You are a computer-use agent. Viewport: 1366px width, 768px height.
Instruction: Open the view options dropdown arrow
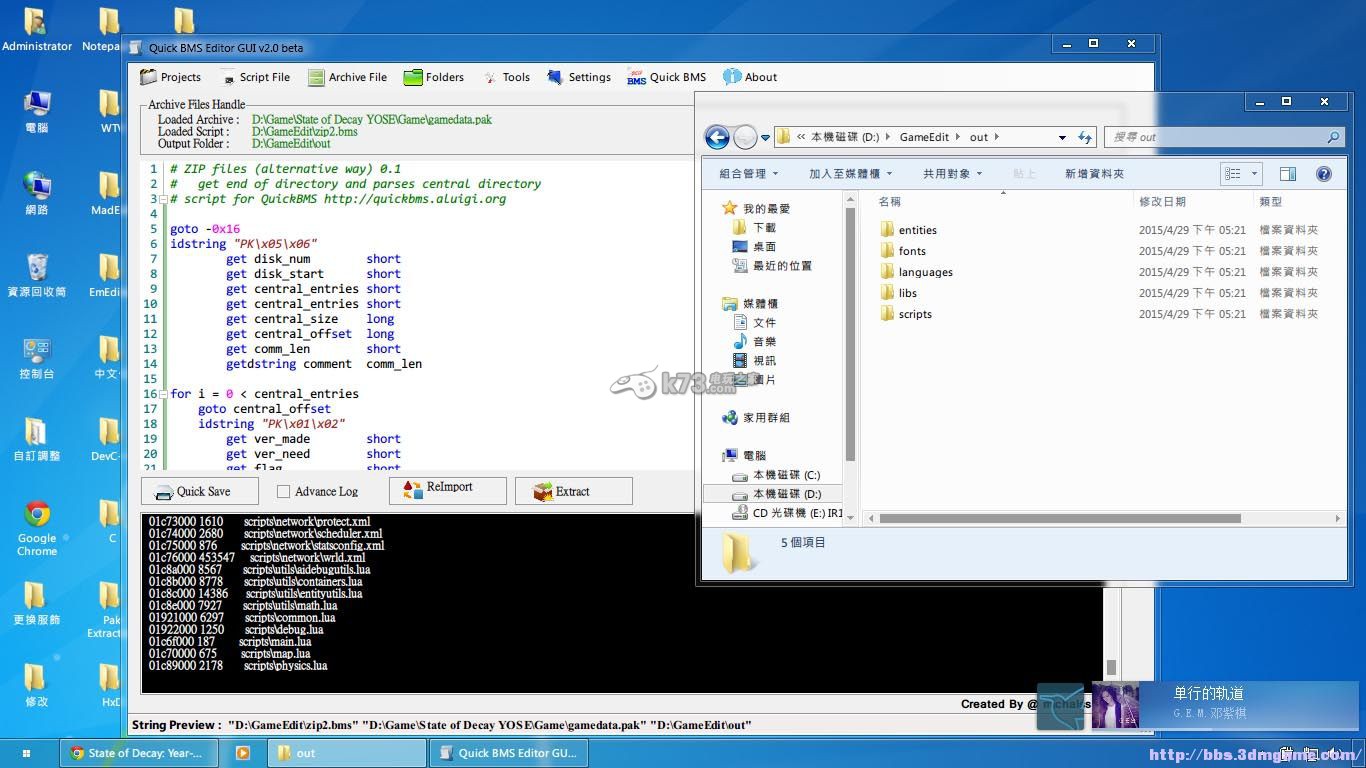tap(1254, 174)
